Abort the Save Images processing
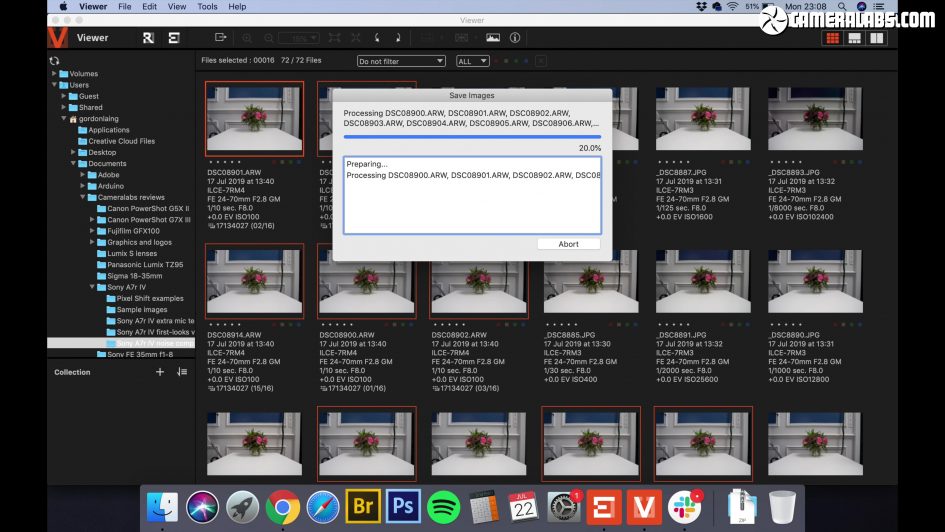The height and width of the screenshot is (532, 945). point(568,244)
